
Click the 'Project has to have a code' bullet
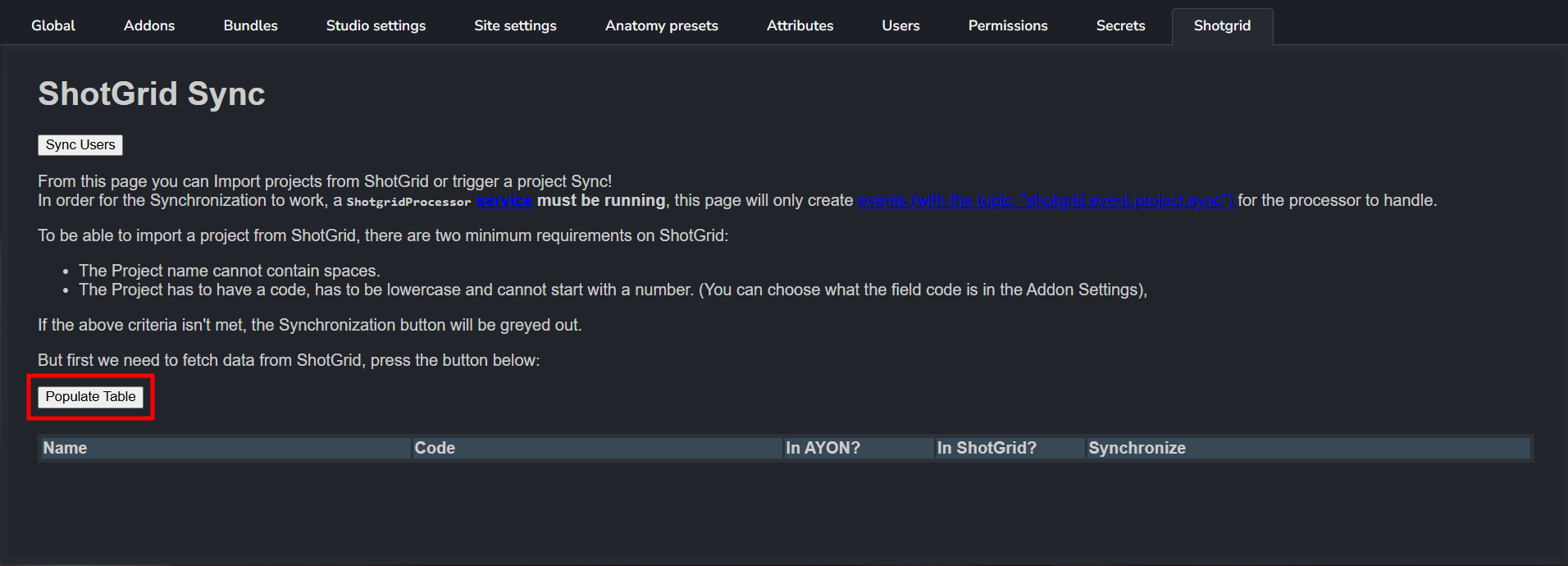[x=613, y=290]
